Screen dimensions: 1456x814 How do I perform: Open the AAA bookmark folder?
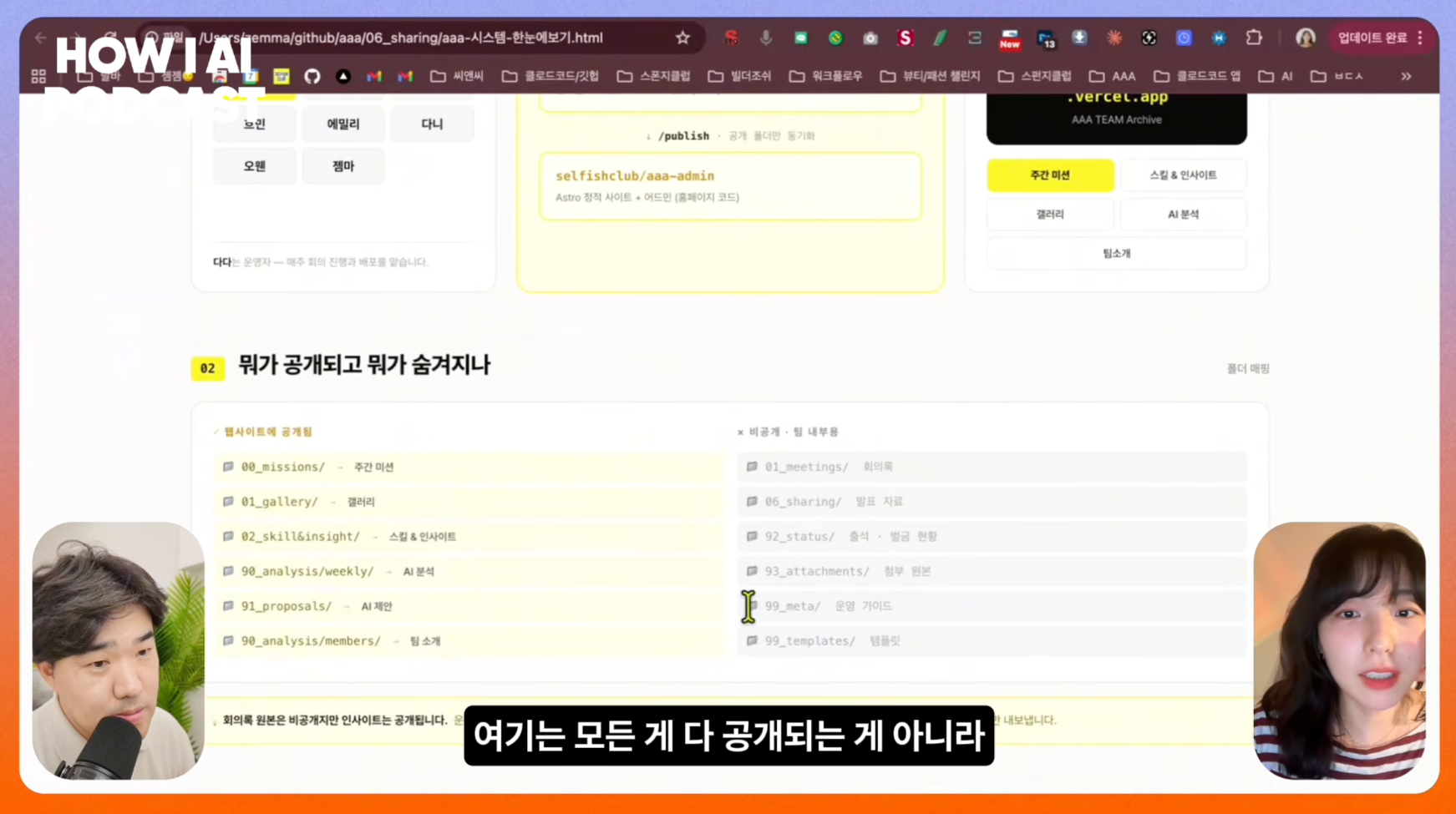pyautogui.click(x=1113, y=76)
